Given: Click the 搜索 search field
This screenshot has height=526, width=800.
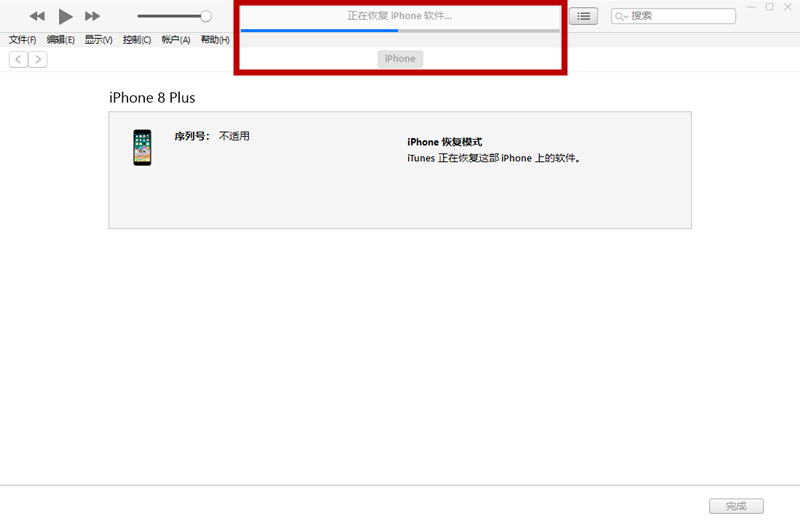Looking at the screenshot, I should [x=673, y=16].
